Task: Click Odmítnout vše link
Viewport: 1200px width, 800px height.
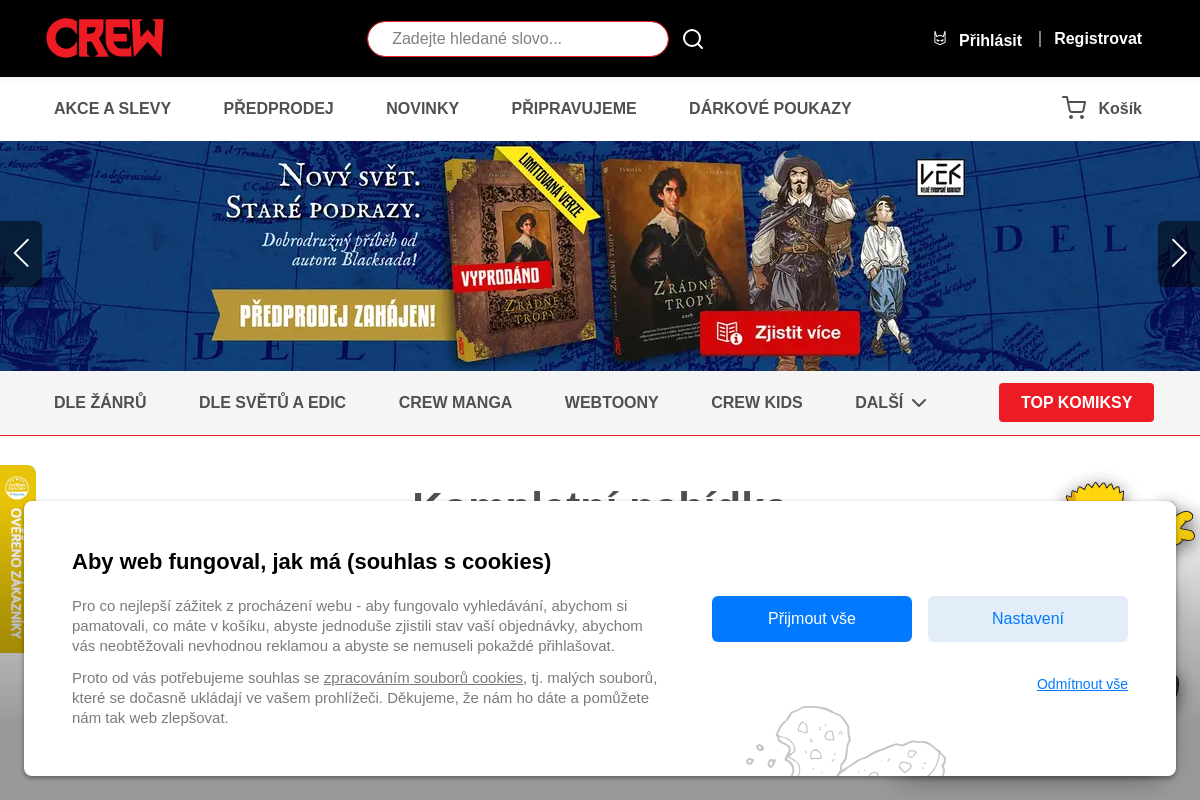Action: coord(1082,684)
